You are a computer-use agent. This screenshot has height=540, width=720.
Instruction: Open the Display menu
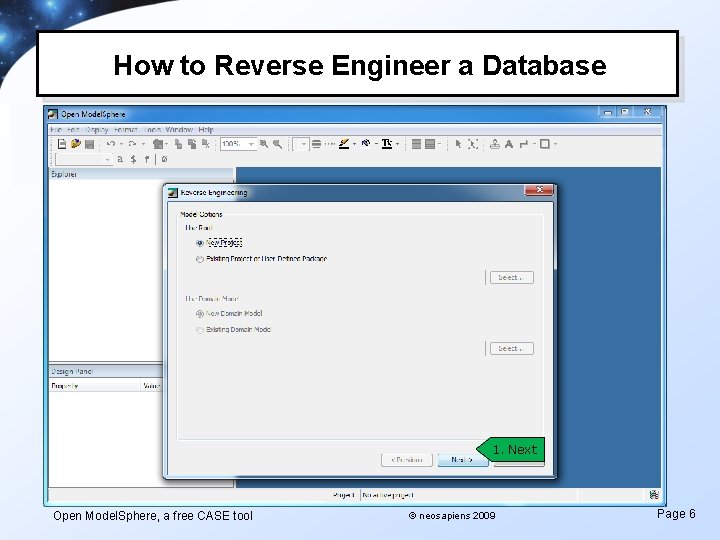[x=97, y=130]
